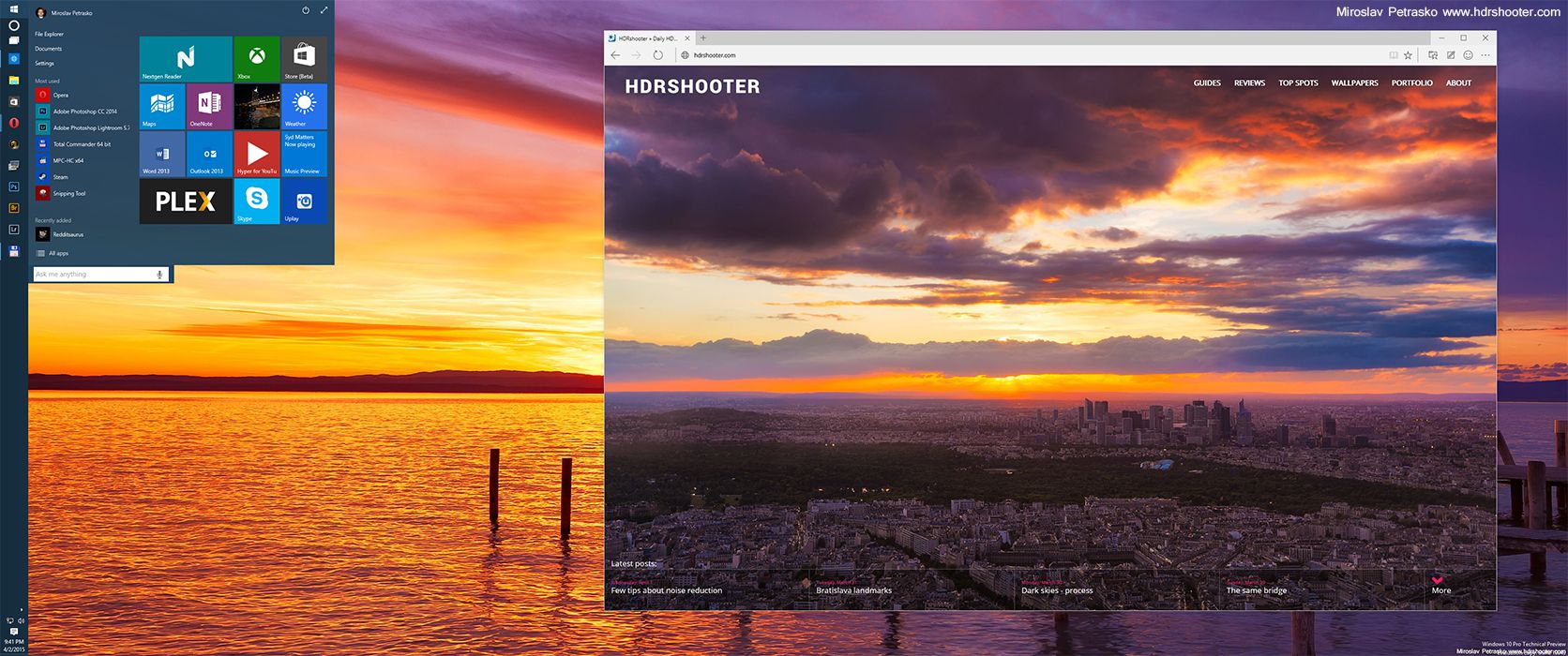The width and height of the screenshot is (1568, 656).
Task: Open the WALLPAPERS navigation item
Action: (1354, 83)
